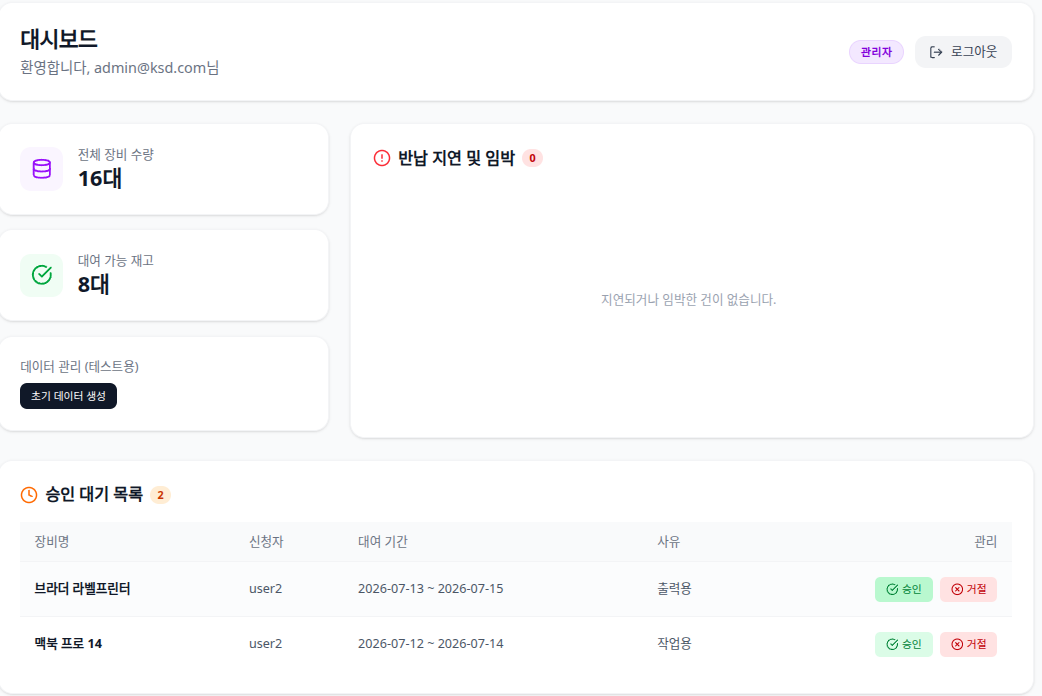1042x696 pixels.
Task: Reject the 브라더 라벨프린터 rental request
Action: click(968, 589)
